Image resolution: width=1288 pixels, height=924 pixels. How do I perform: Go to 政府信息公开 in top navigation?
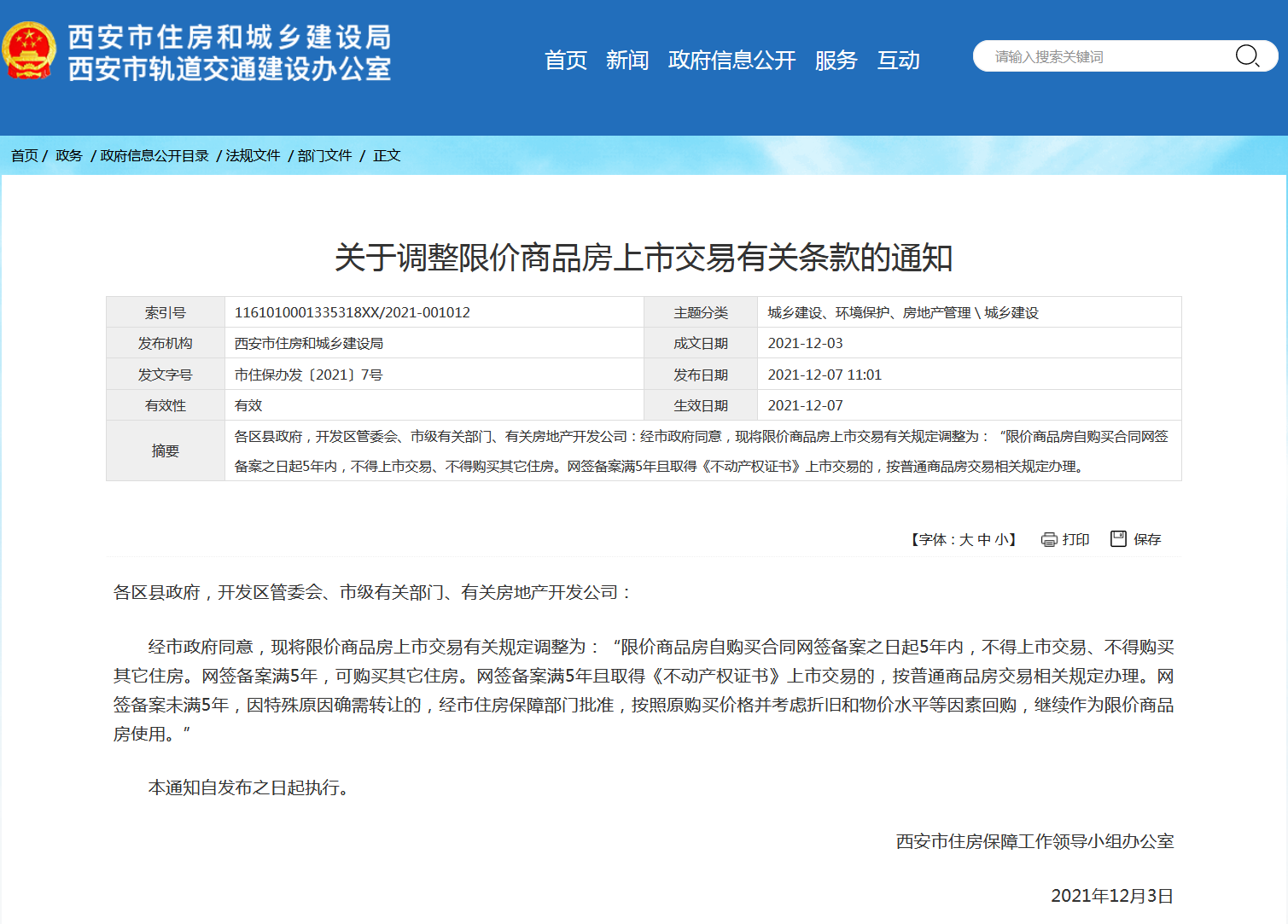731,61
